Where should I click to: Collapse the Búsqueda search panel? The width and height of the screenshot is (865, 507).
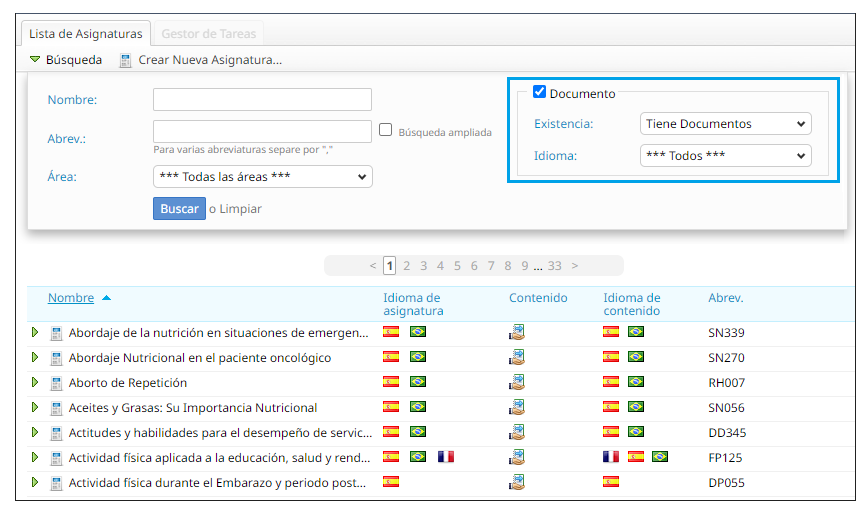pos(66,60)
